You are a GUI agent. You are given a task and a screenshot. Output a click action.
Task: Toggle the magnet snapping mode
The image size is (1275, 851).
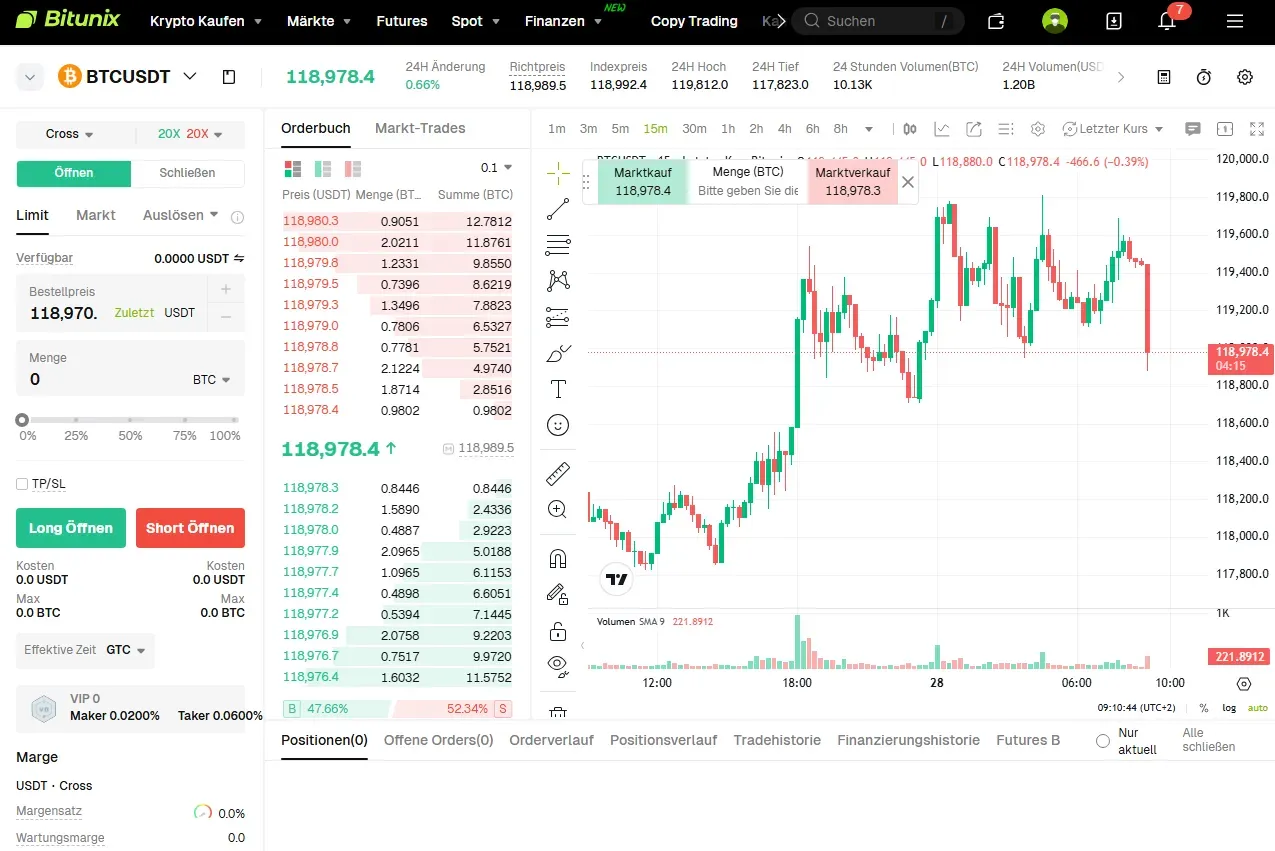tap(558, 558)
